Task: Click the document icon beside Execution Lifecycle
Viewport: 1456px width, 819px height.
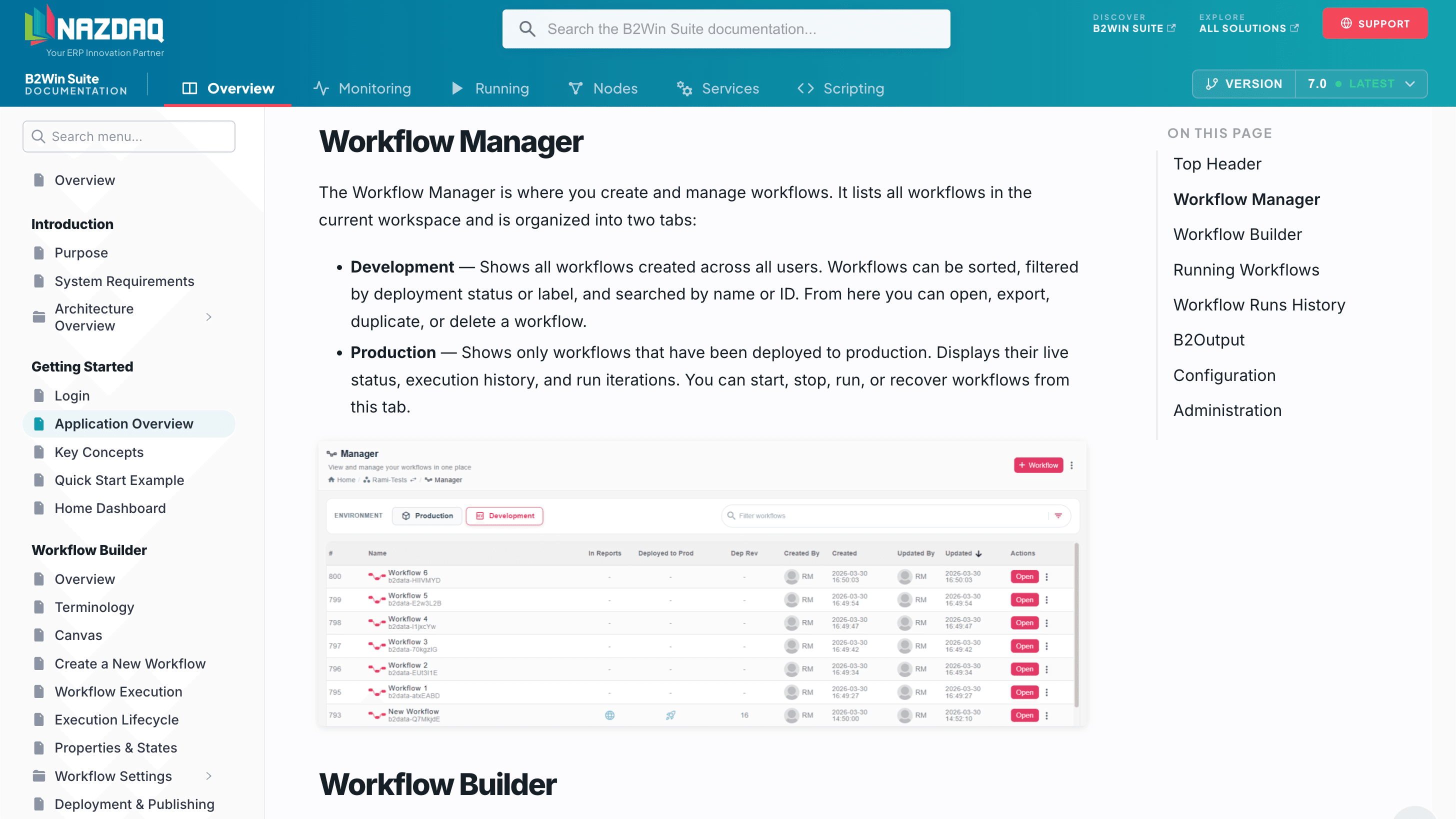Action: coord(39,719)
